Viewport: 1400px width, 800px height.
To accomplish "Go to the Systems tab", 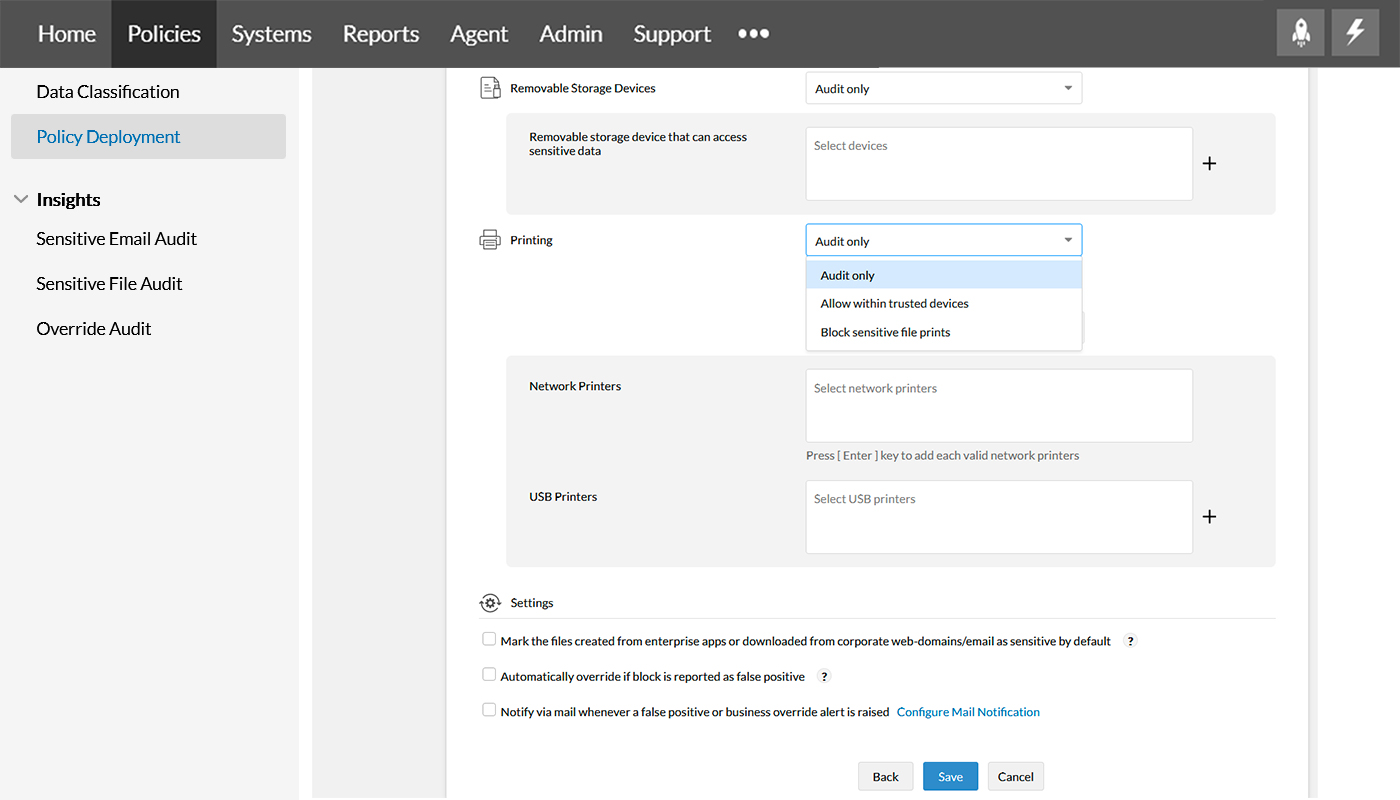I will click(x=271, y=34).
